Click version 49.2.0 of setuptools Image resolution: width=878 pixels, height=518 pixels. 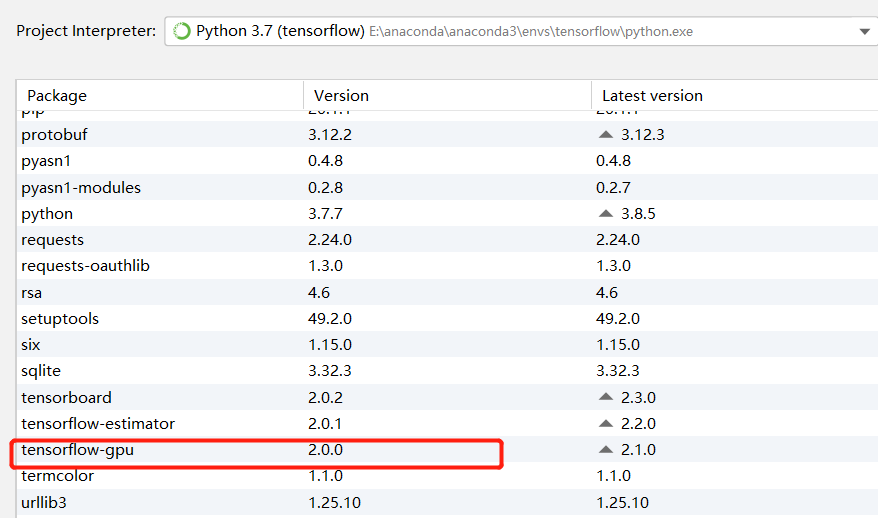click(330, 319)
